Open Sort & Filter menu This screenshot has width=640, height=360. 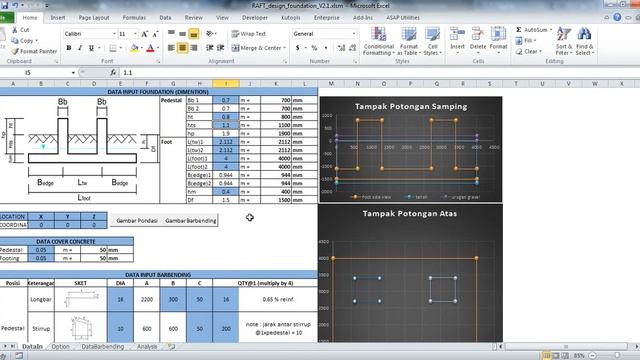(x=564, y=41)
